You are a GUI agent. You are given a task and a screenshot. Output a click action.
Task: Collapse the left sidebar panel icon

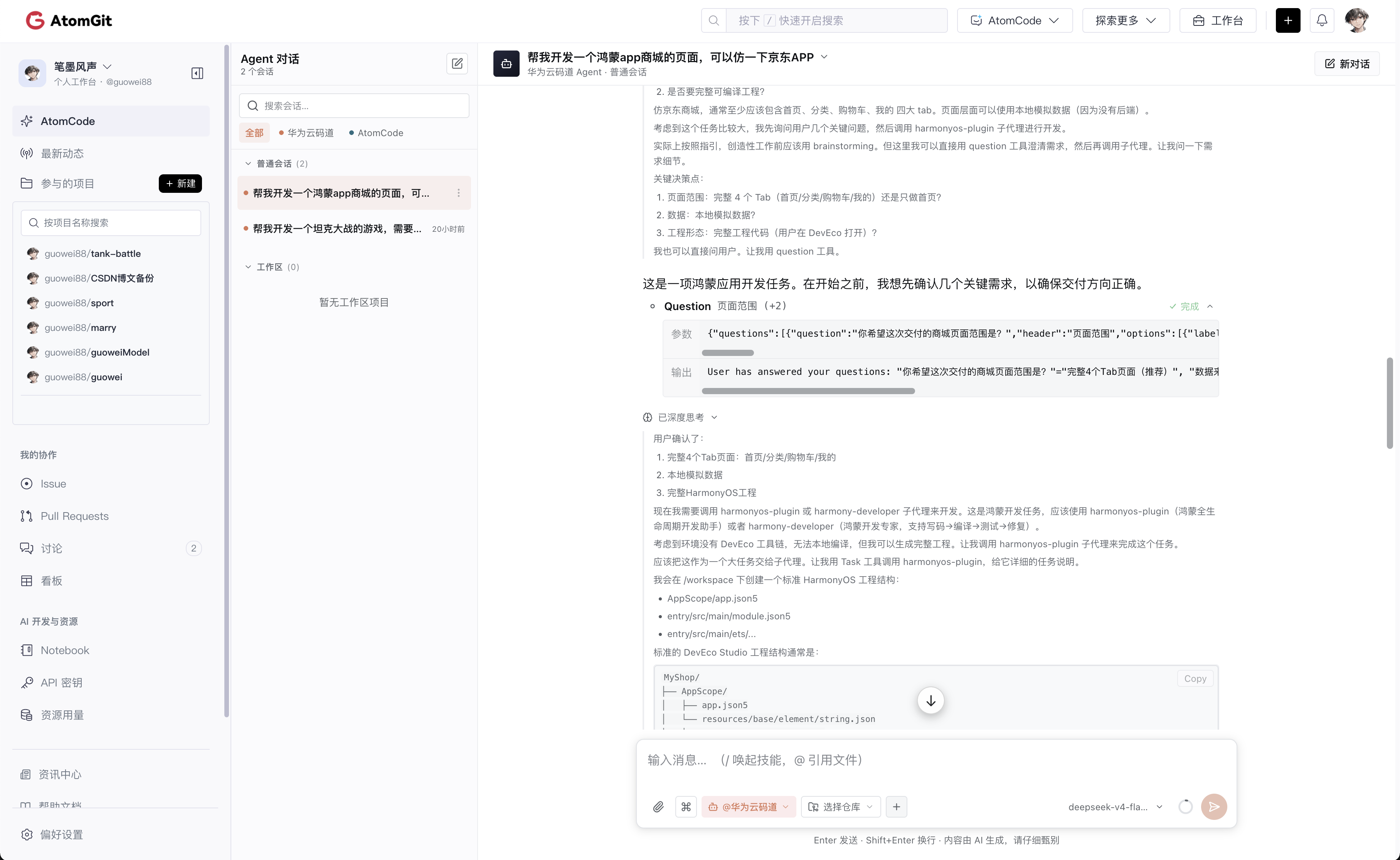[197, 73]
